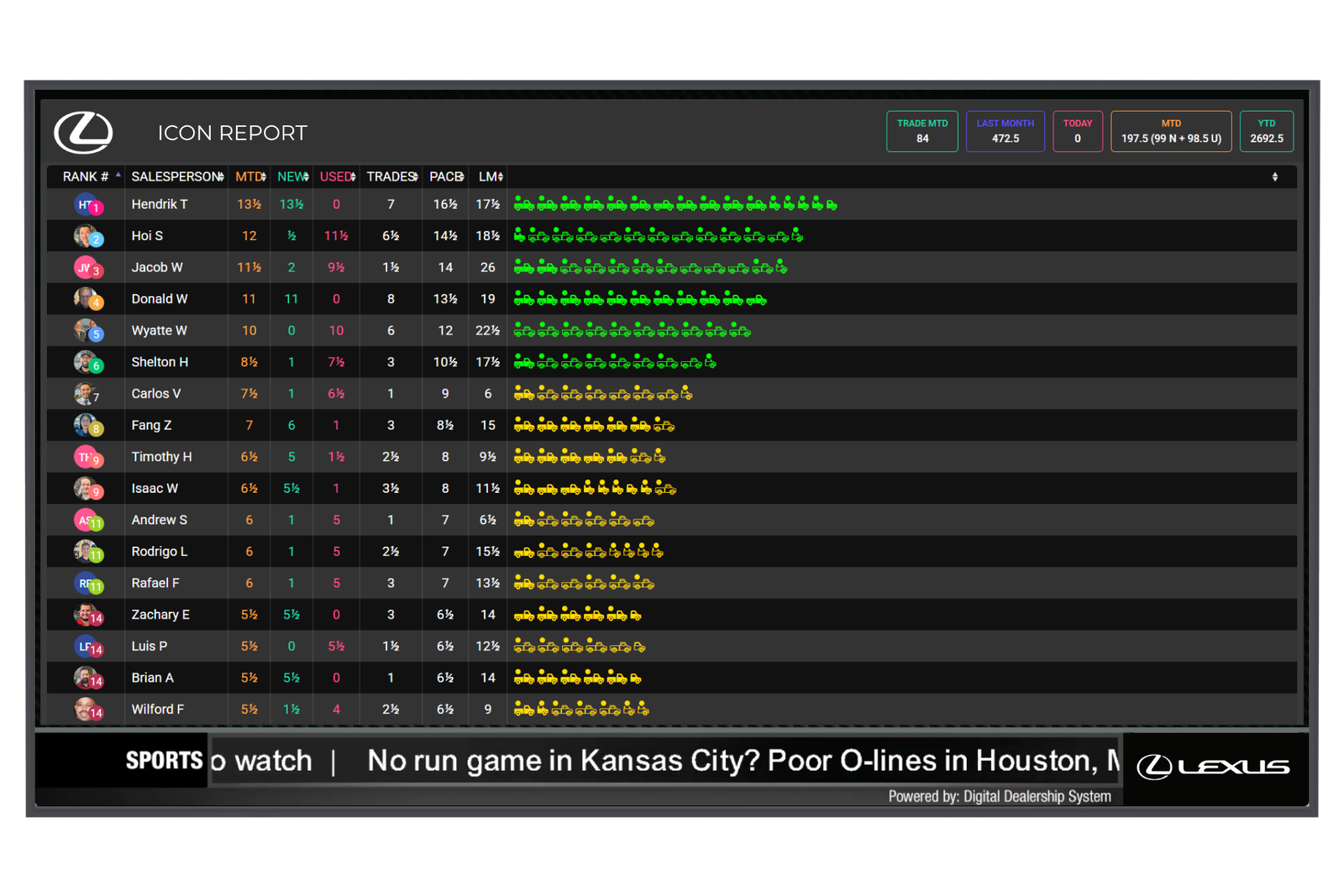Open Wyatte W's avatar photo
The image size is (1344, 896).
click(x=87, y=331)
